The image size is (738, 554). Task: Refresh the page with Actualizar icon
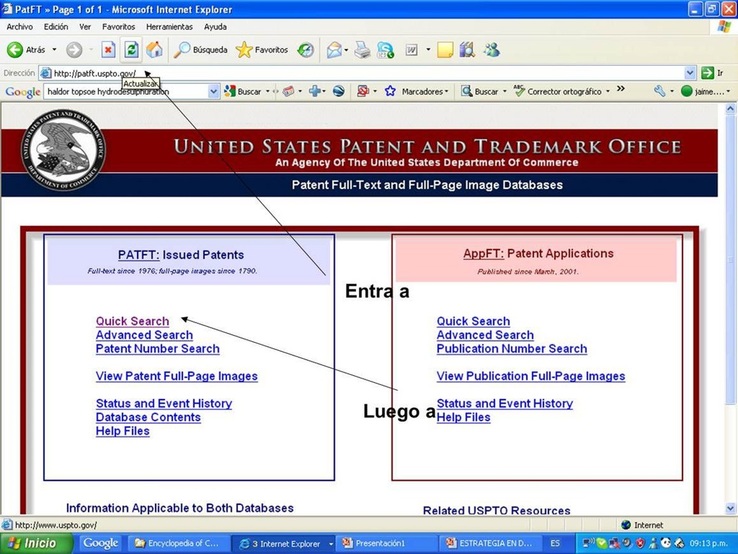(x=131, y=49)
